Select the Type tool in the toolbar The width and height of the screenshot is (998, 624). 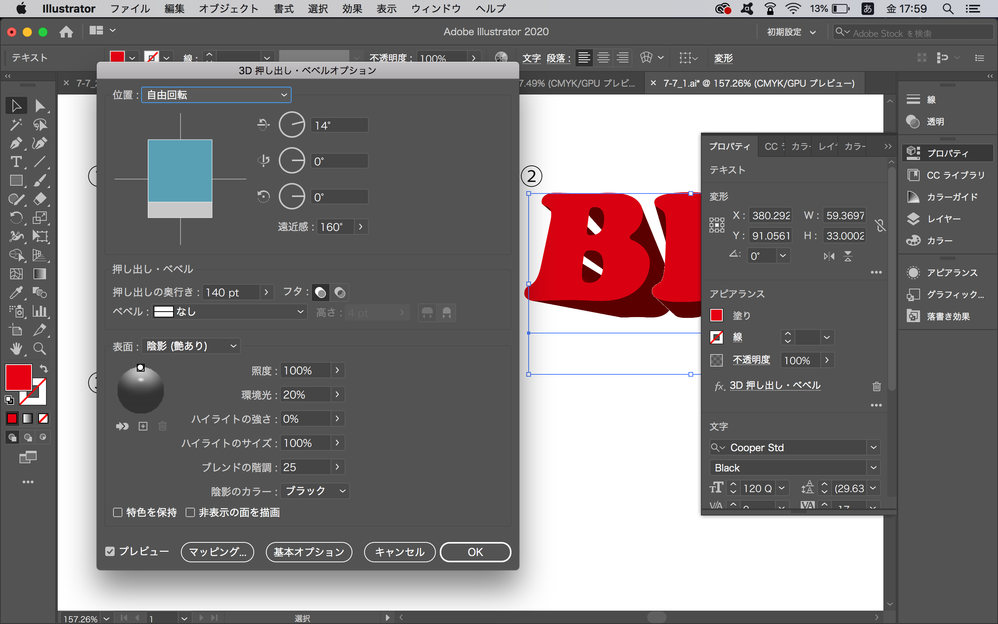point(17,162)
